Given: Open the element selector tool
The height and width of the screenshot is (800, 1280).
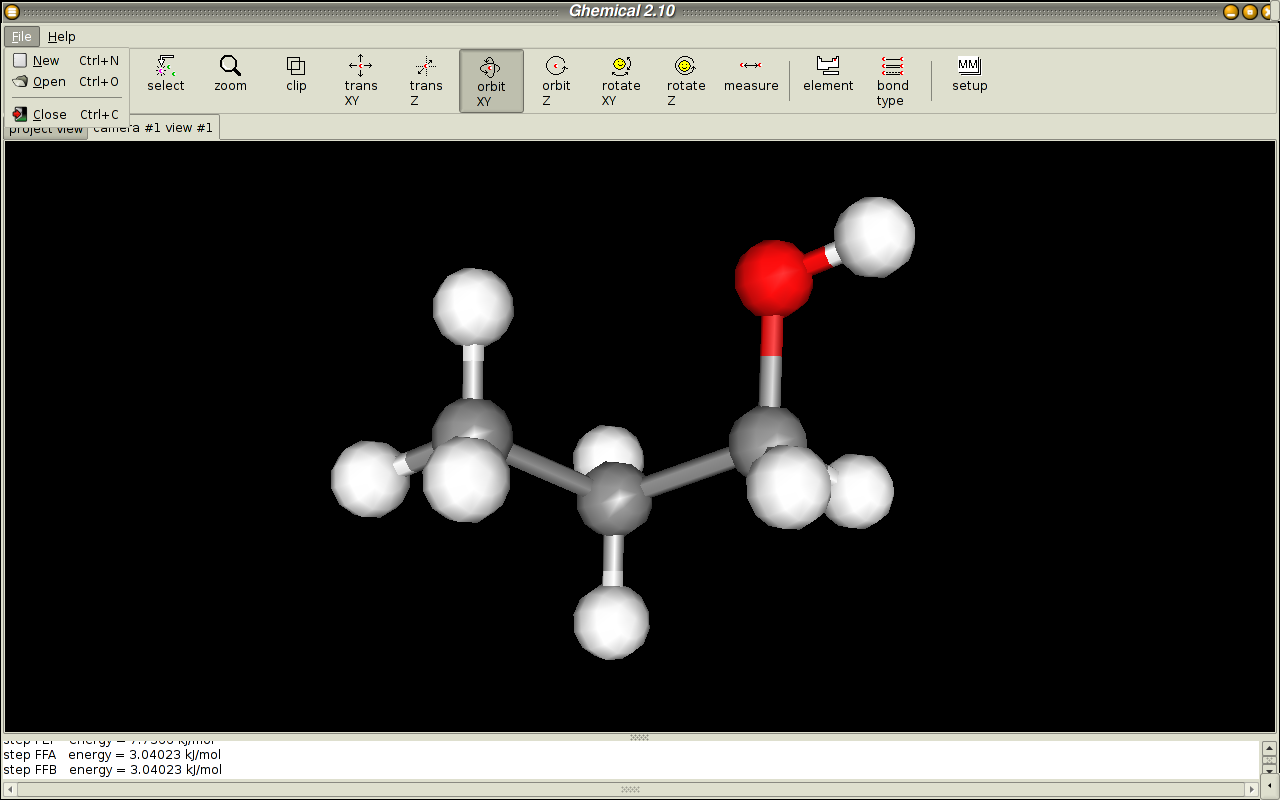Looking at the screenshot, I should click(828, 75).
